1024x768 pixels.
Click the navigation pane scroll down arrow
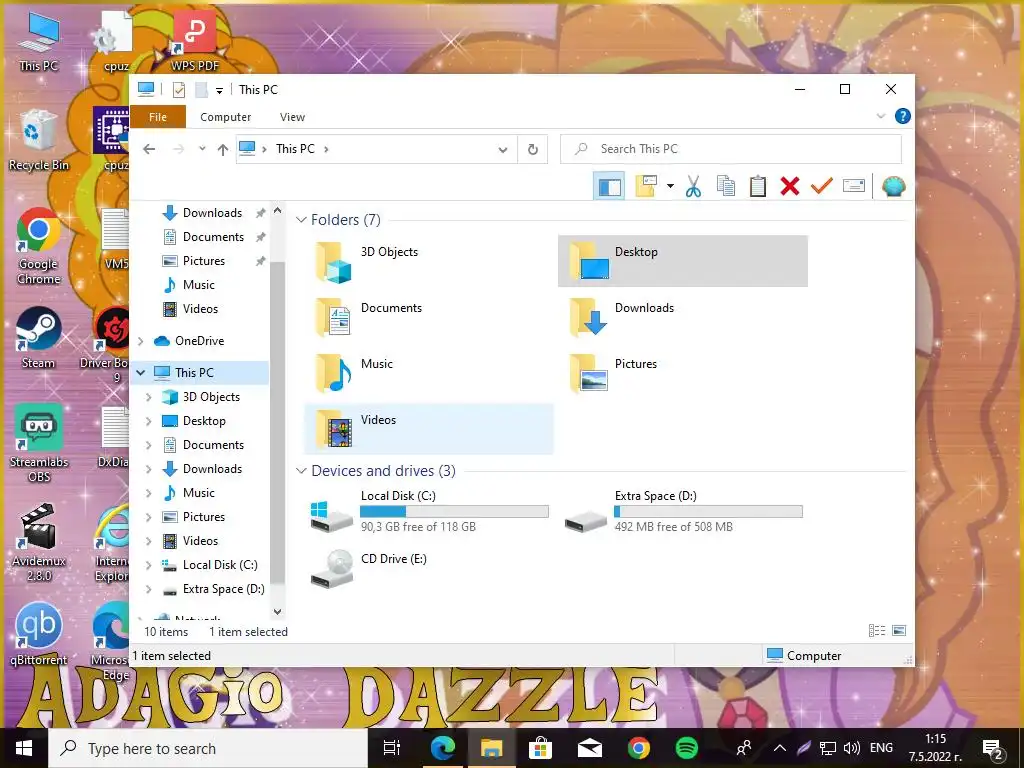278,612
